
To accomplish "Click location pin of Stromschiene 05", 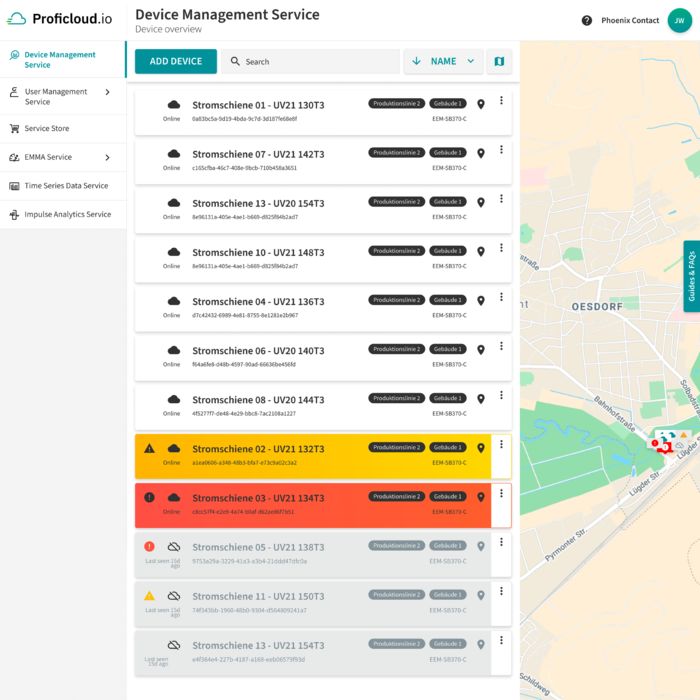I will (481, 546).
